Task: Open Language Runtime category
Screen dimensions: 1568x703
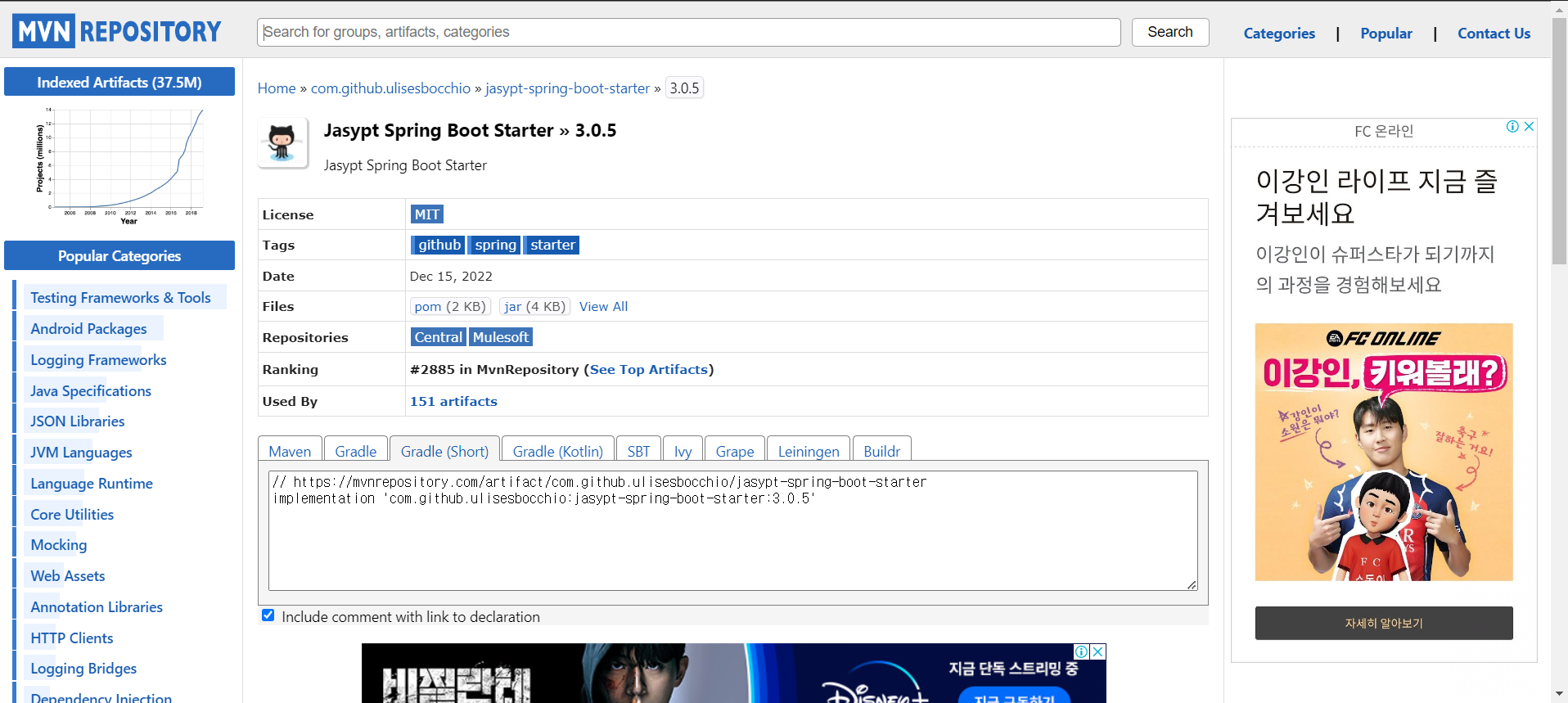Action: (92, 484)
